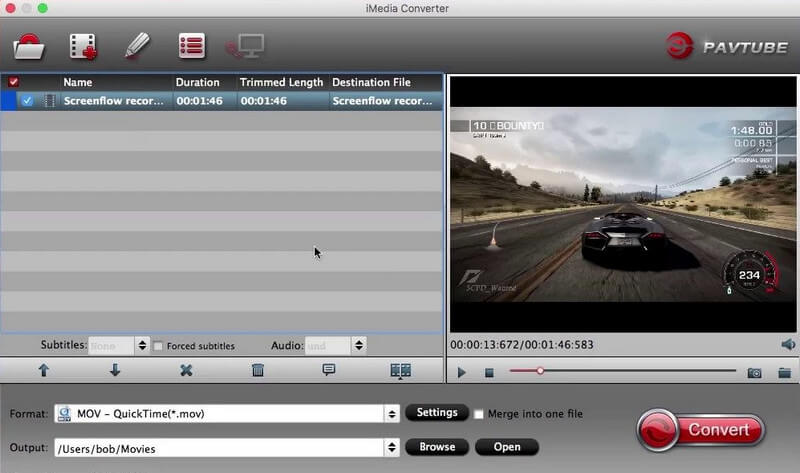Click the add video film icon
800x473 pixels.
tap(83, 47)
